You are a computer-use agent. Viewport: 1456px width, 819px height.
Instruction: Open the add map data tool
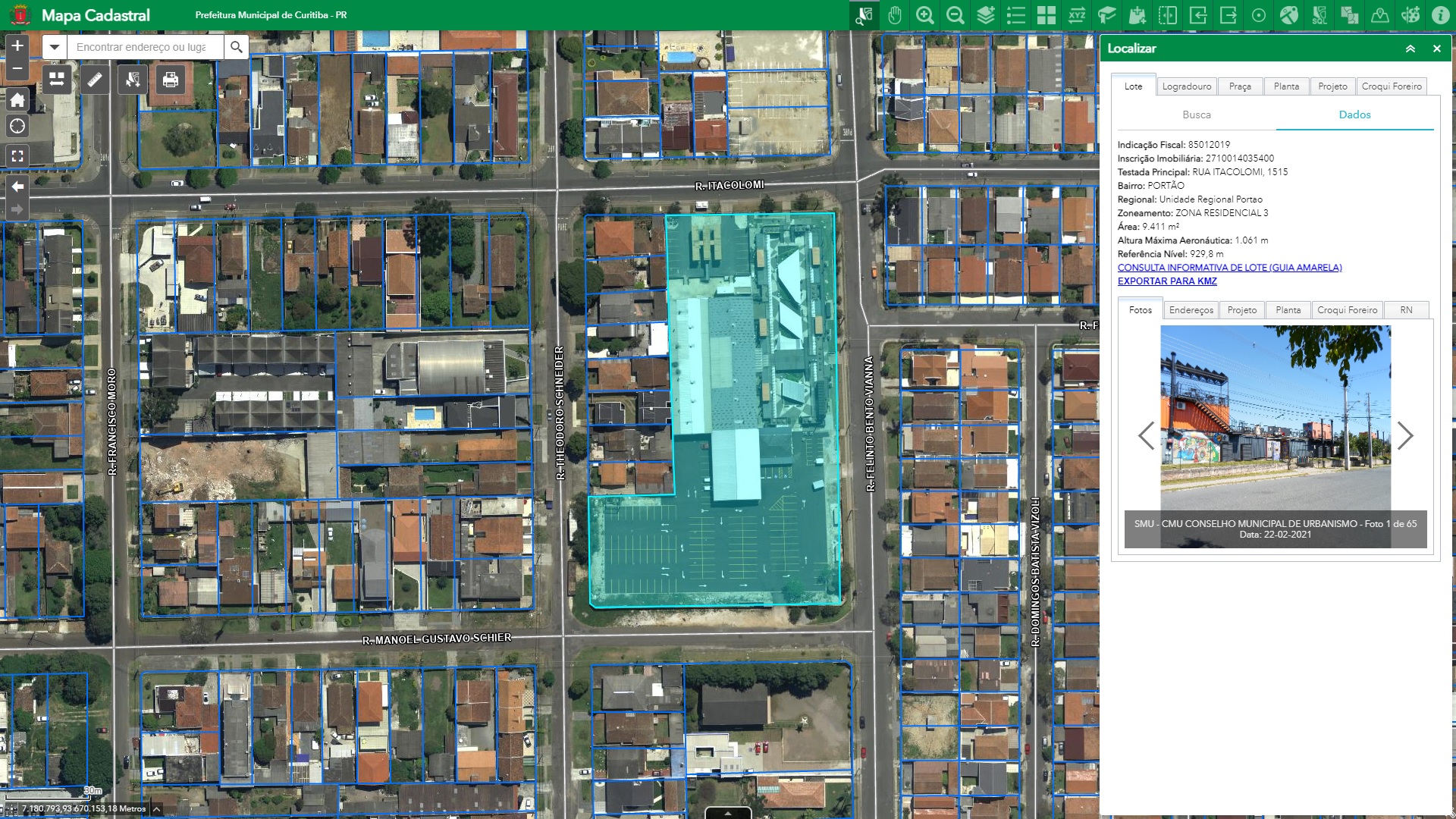tap(1137, 15)
